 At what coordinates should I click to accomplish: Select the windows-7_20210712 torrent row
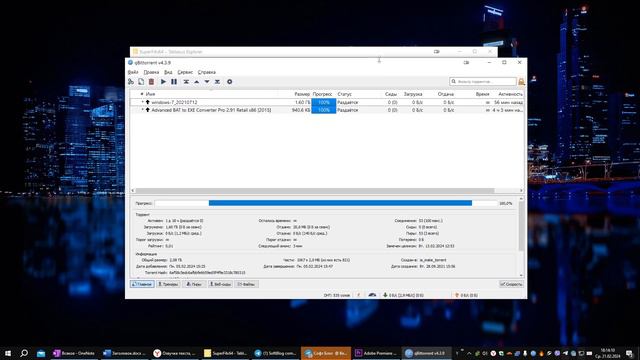(327, 102)
